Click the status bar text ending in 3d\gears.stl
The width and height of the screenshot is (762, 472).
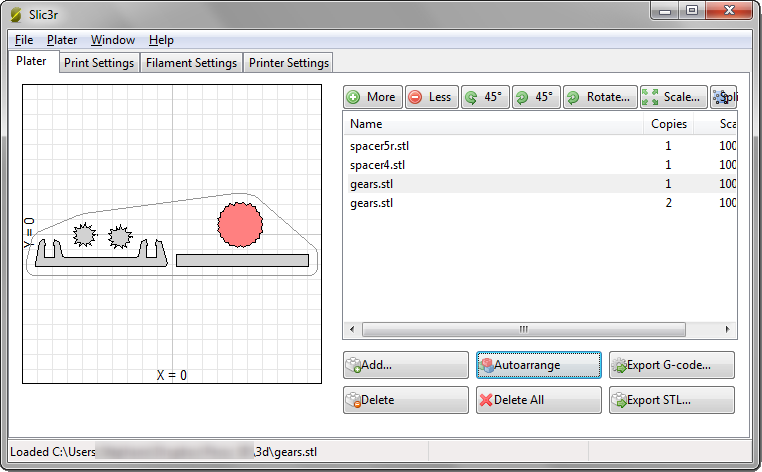(x=163, y=452)
